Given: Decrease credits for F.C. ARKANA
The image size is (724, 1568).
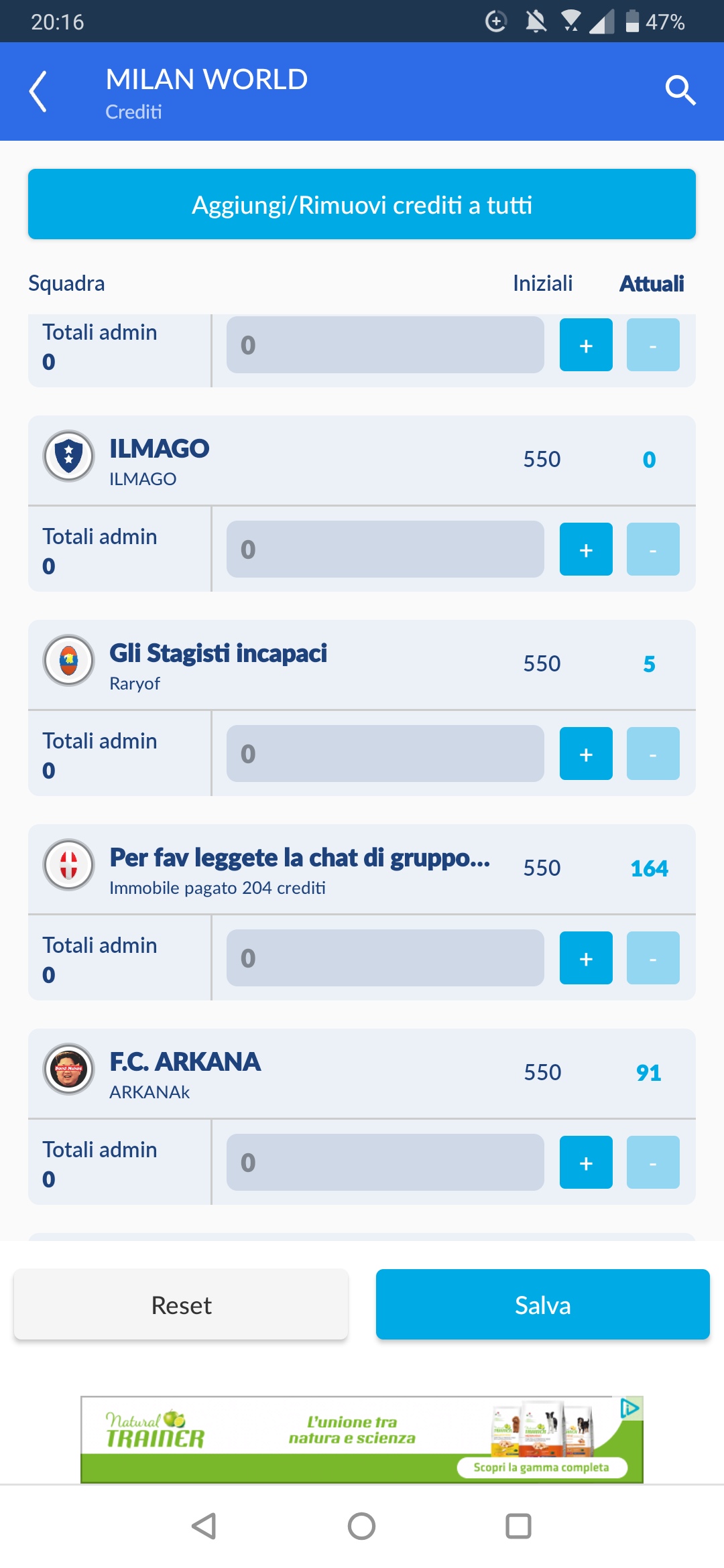Looking at the screenshot, I should coord(653,1163).
